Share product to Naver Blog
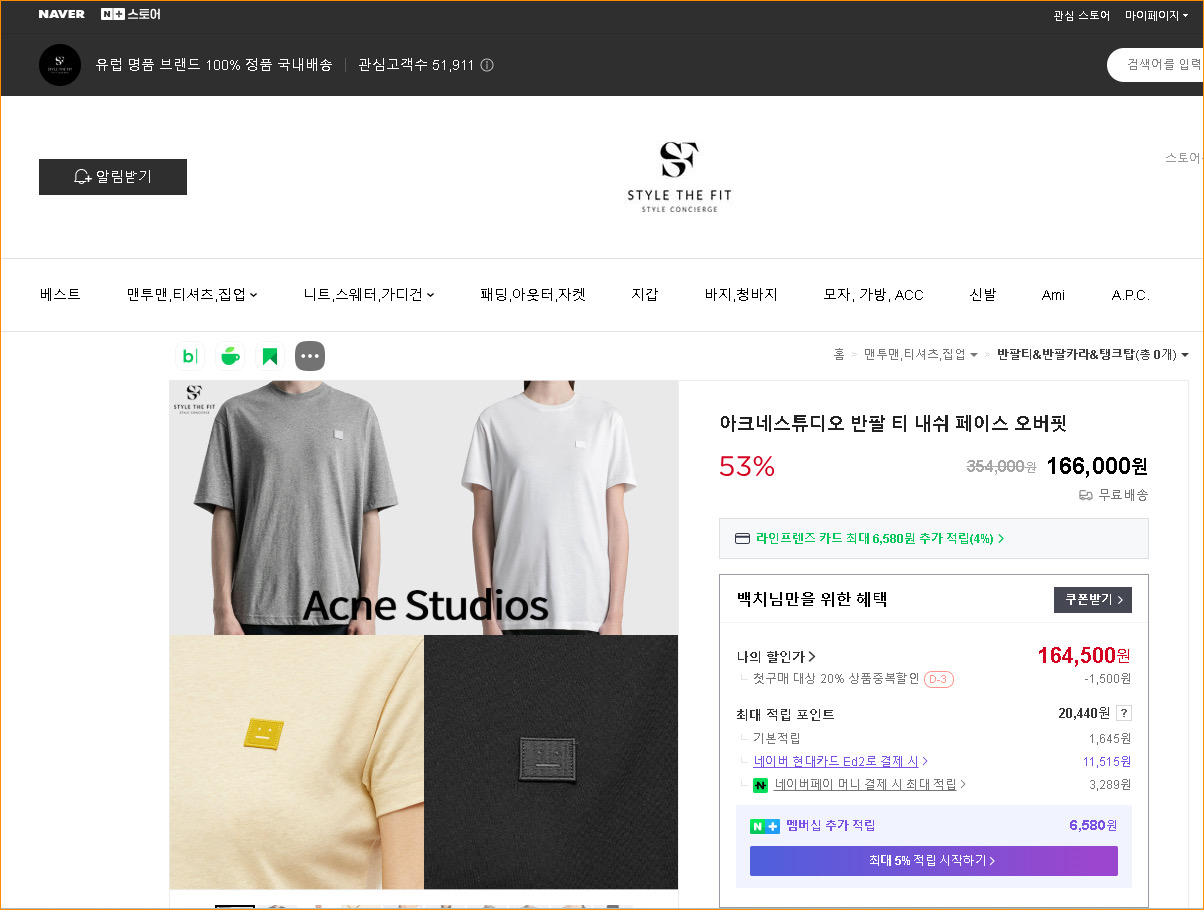 coord(190,355)
